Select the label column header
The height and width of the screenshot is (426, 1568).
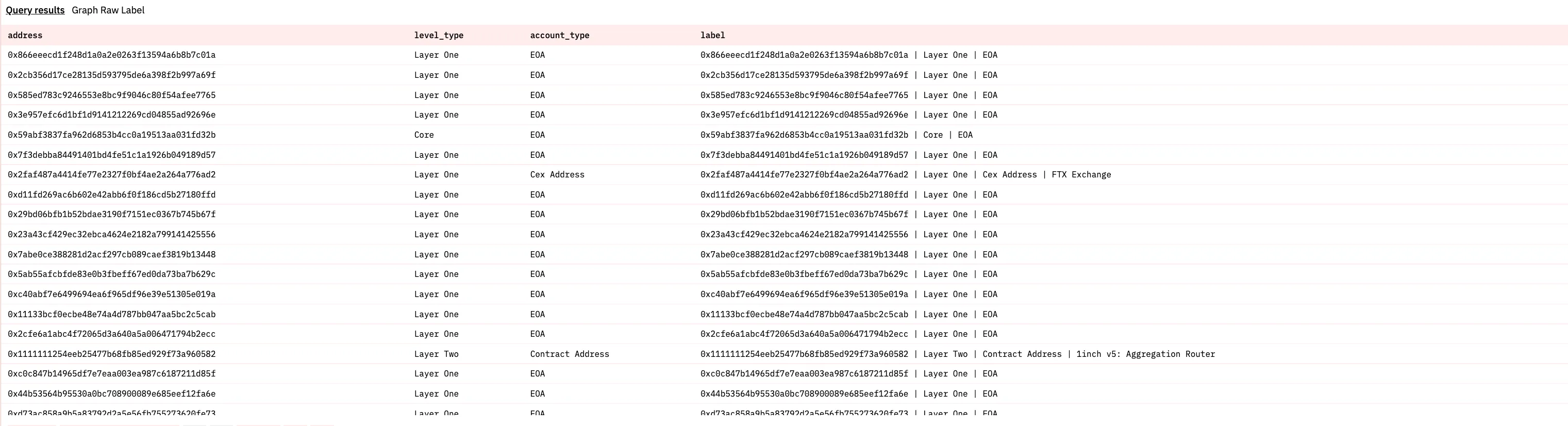pyautogui.click(x=712, y=36)
